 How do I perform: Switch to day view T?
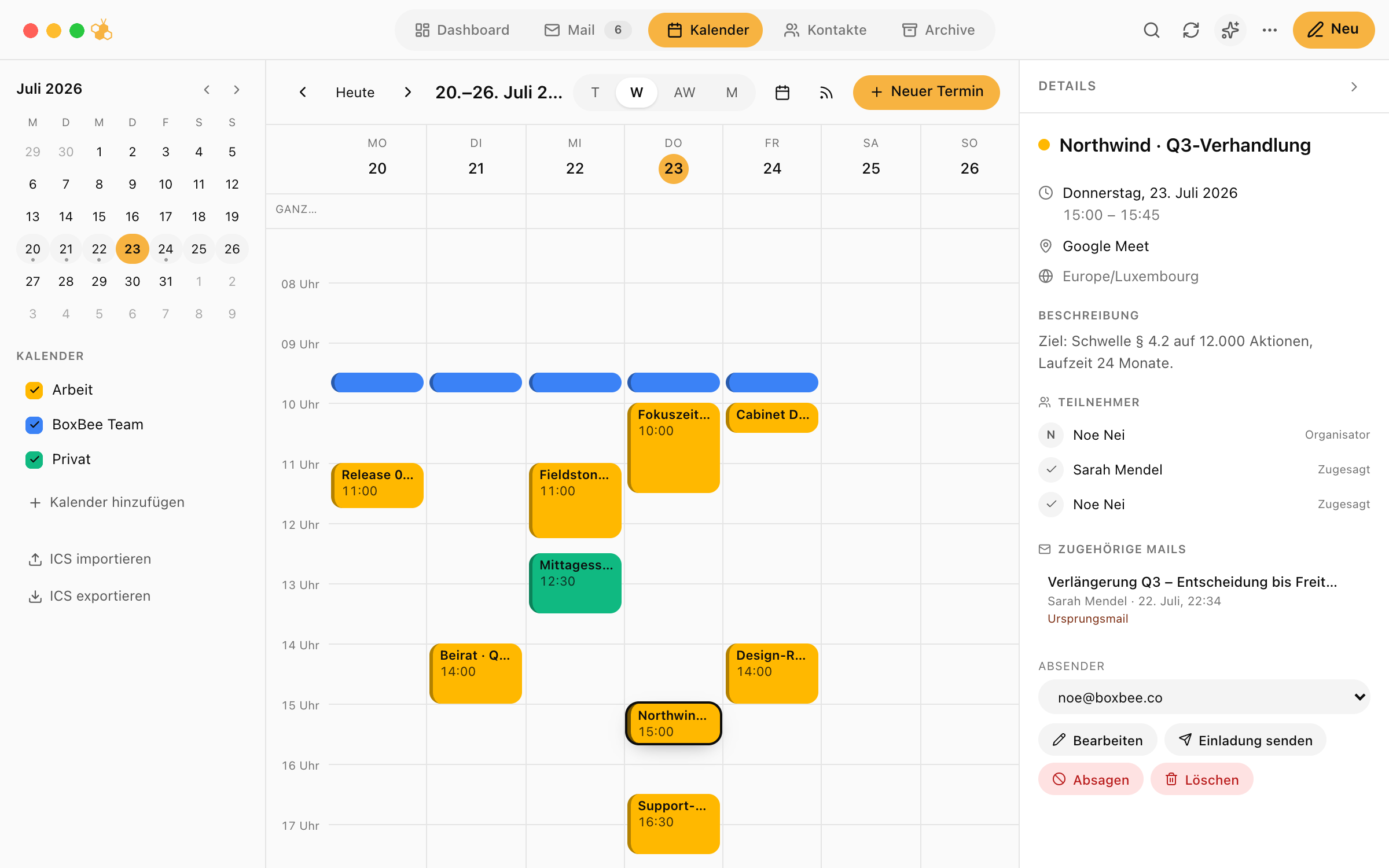pyautogui.click(x=595, y=93)
